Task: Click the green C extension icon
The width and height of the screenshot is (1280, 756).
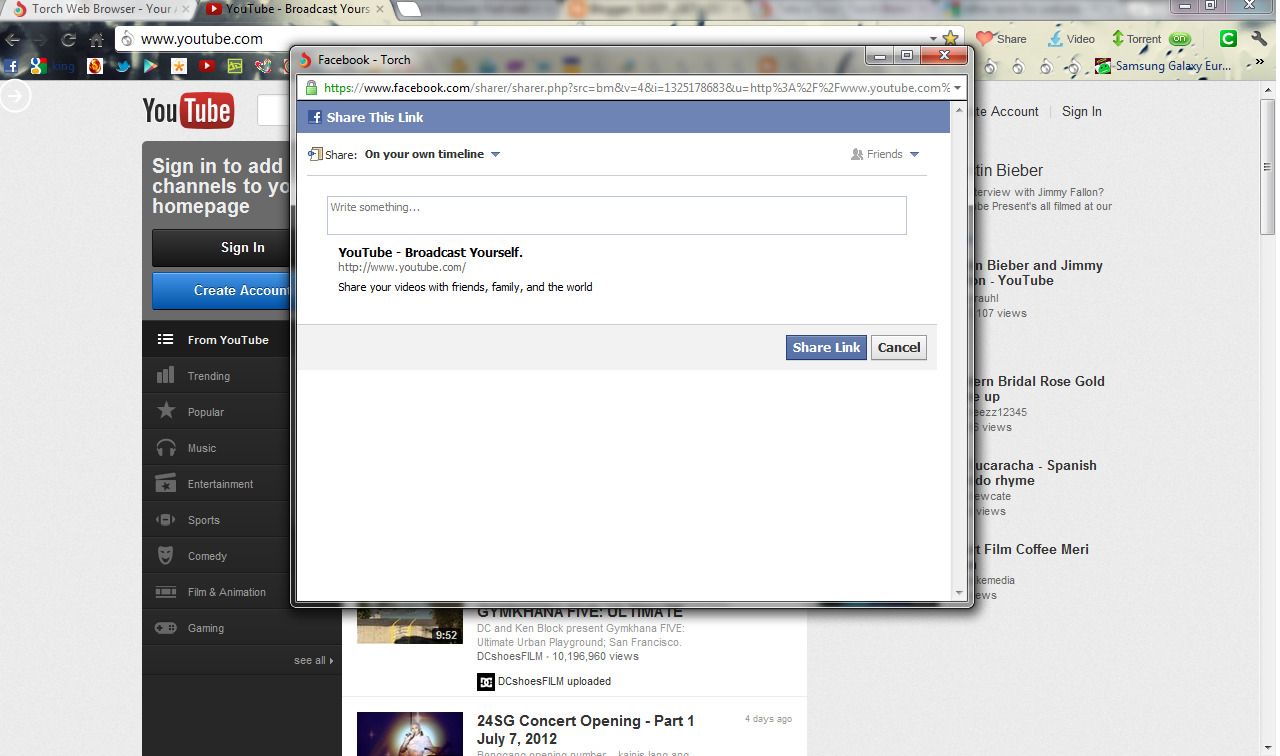Action: (x=1228, y=39)
